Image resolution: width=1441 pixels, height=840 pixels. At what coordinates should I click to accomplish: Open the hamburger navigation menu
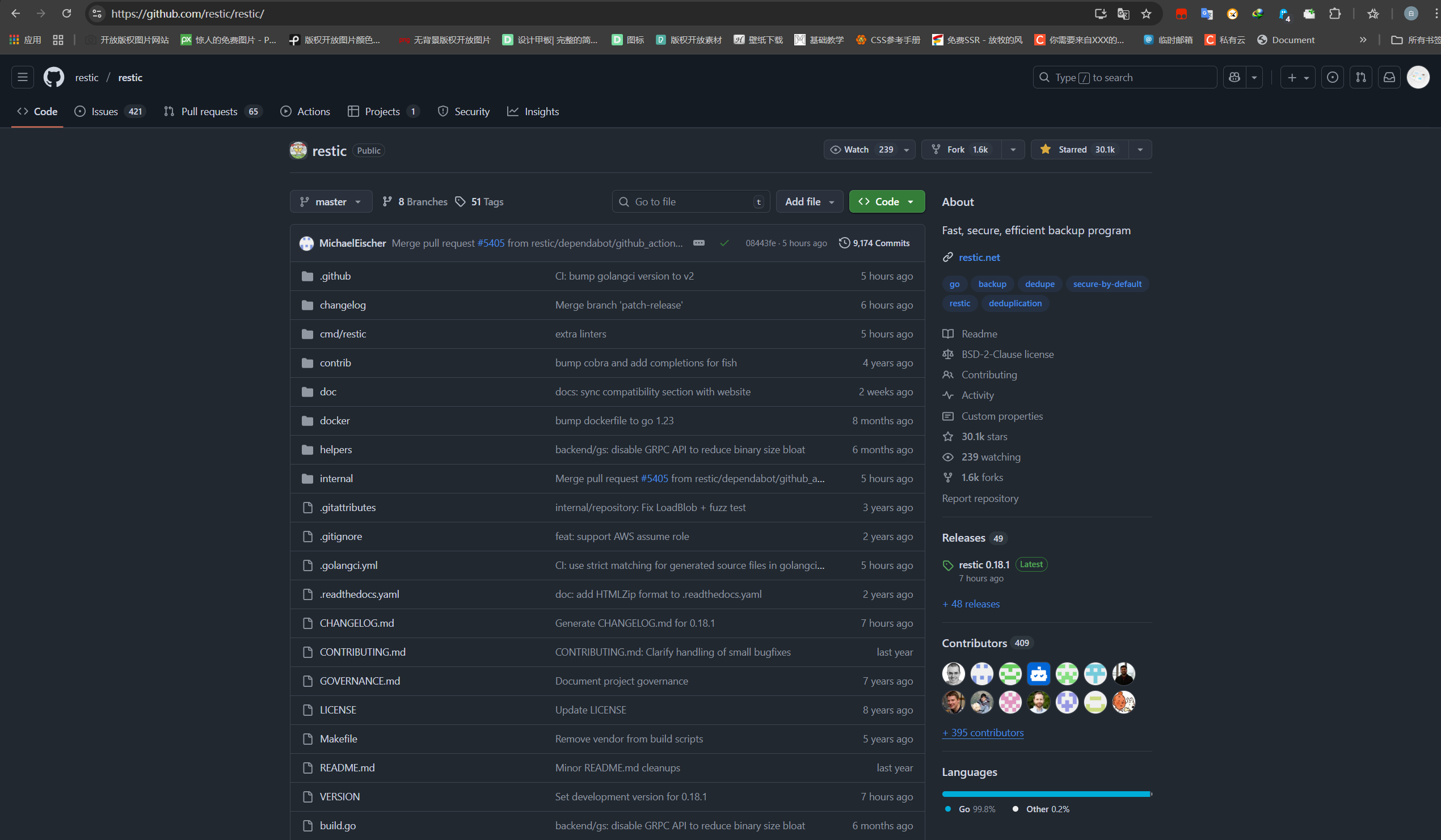[x=23, y=77]
